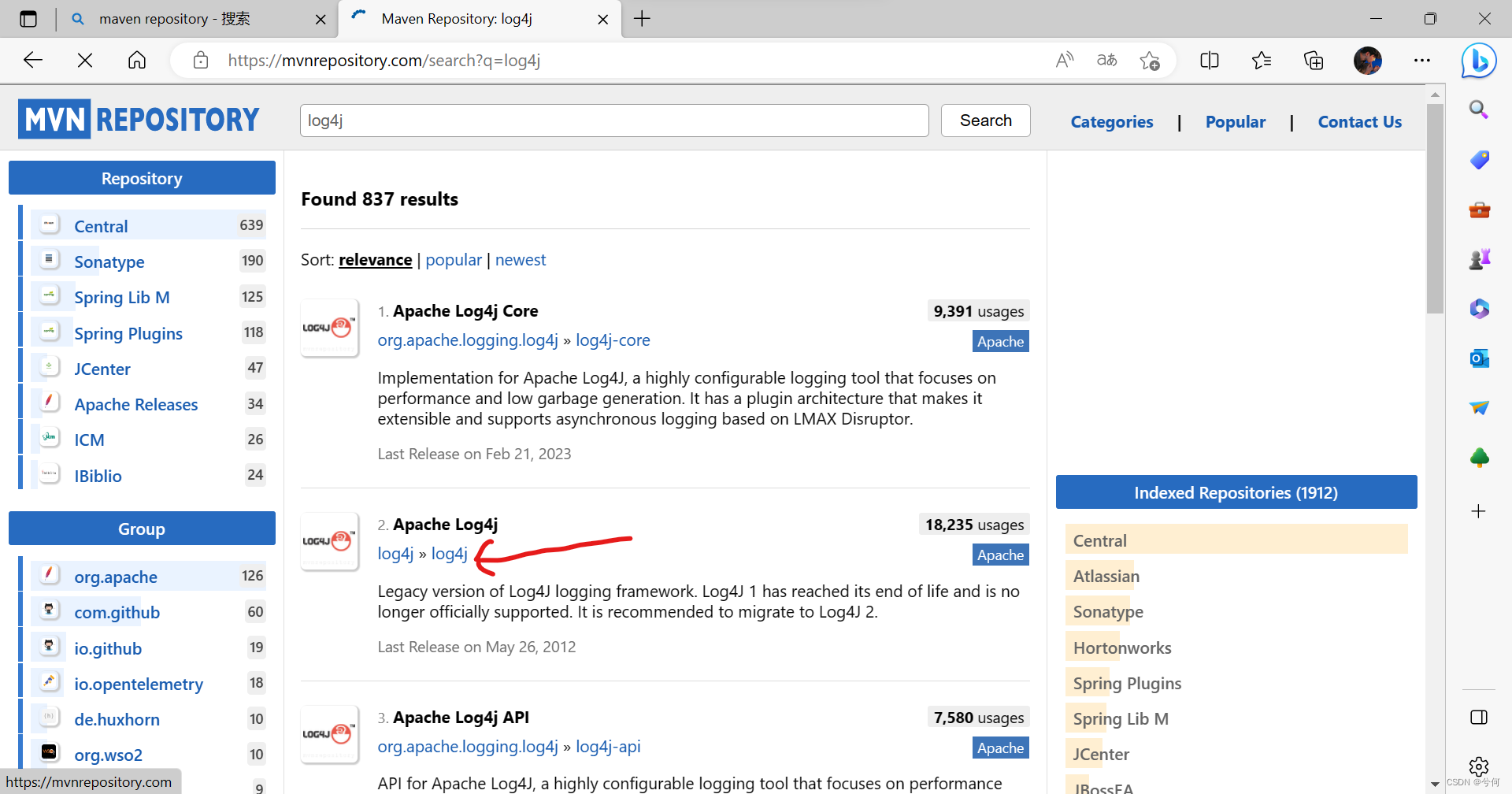Open Games from the Edge sidebar
1512x794 pixels.
click(1479, 258)
